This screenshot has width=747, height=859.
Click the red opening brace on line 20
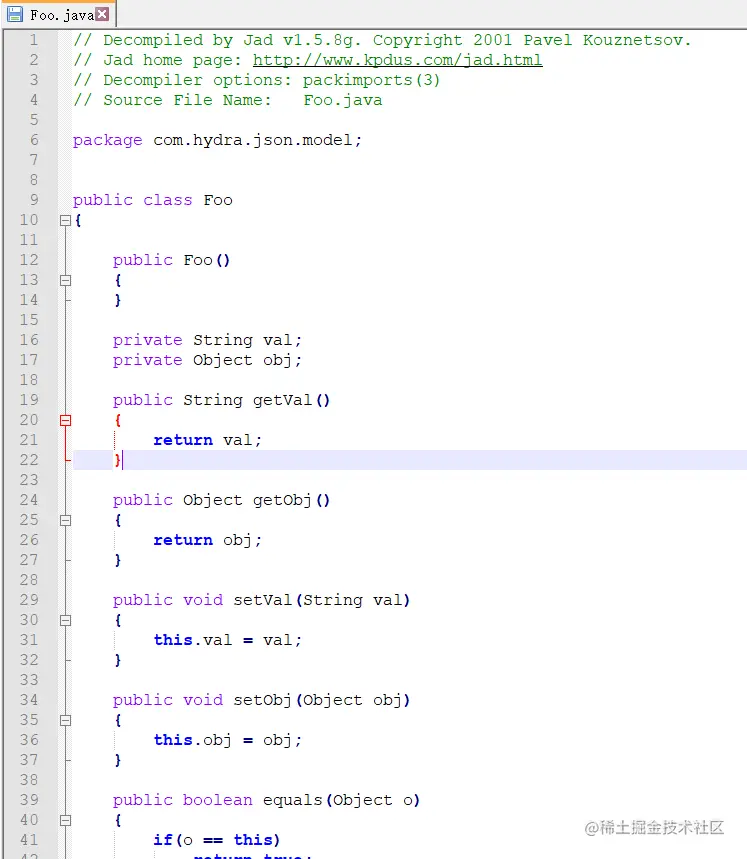point(117,420)
